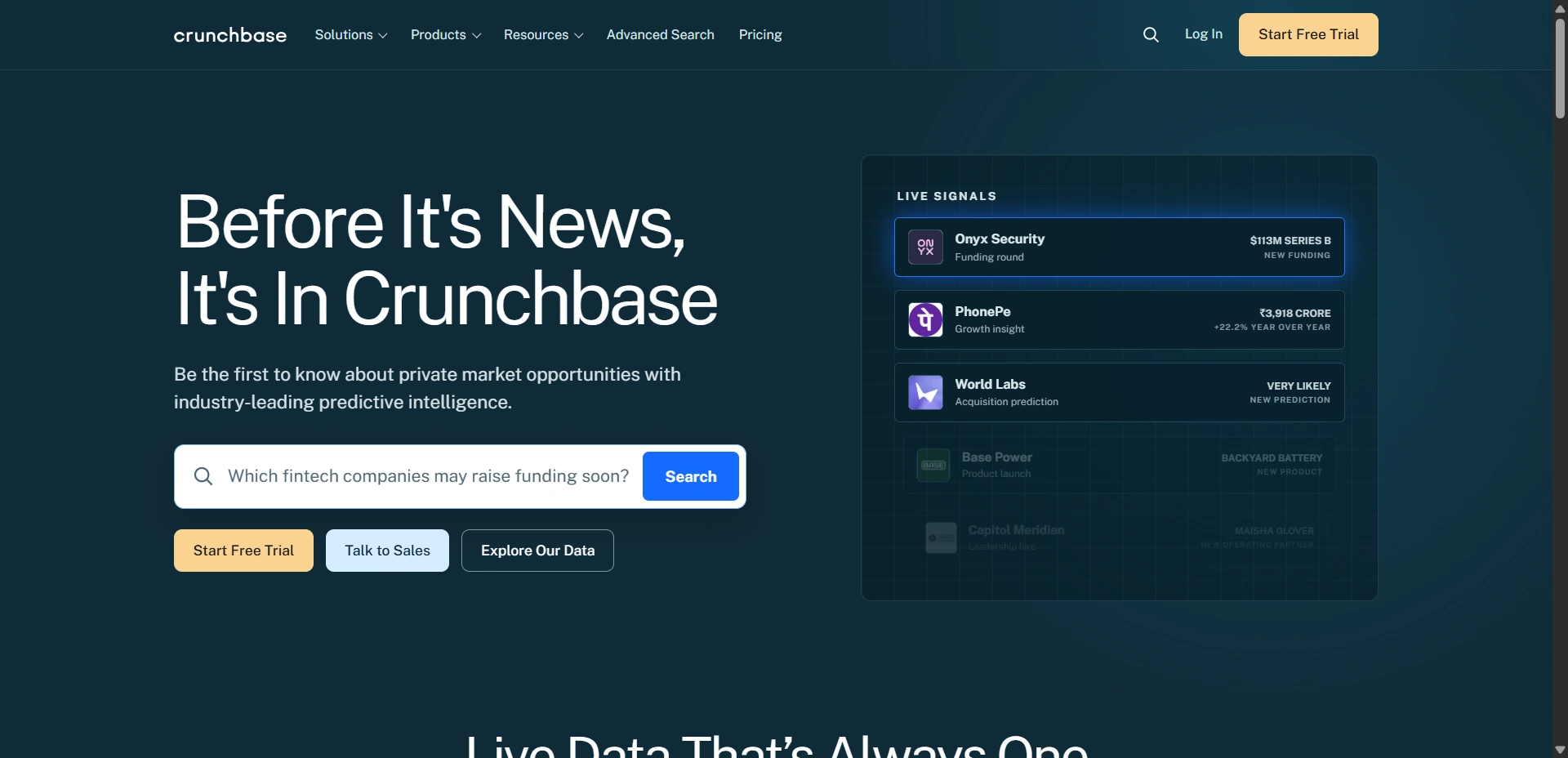Open the World Labs acquisition prediction card
The height and width of the screenshot is (758, 1568).
click(x=1119, y=392)
